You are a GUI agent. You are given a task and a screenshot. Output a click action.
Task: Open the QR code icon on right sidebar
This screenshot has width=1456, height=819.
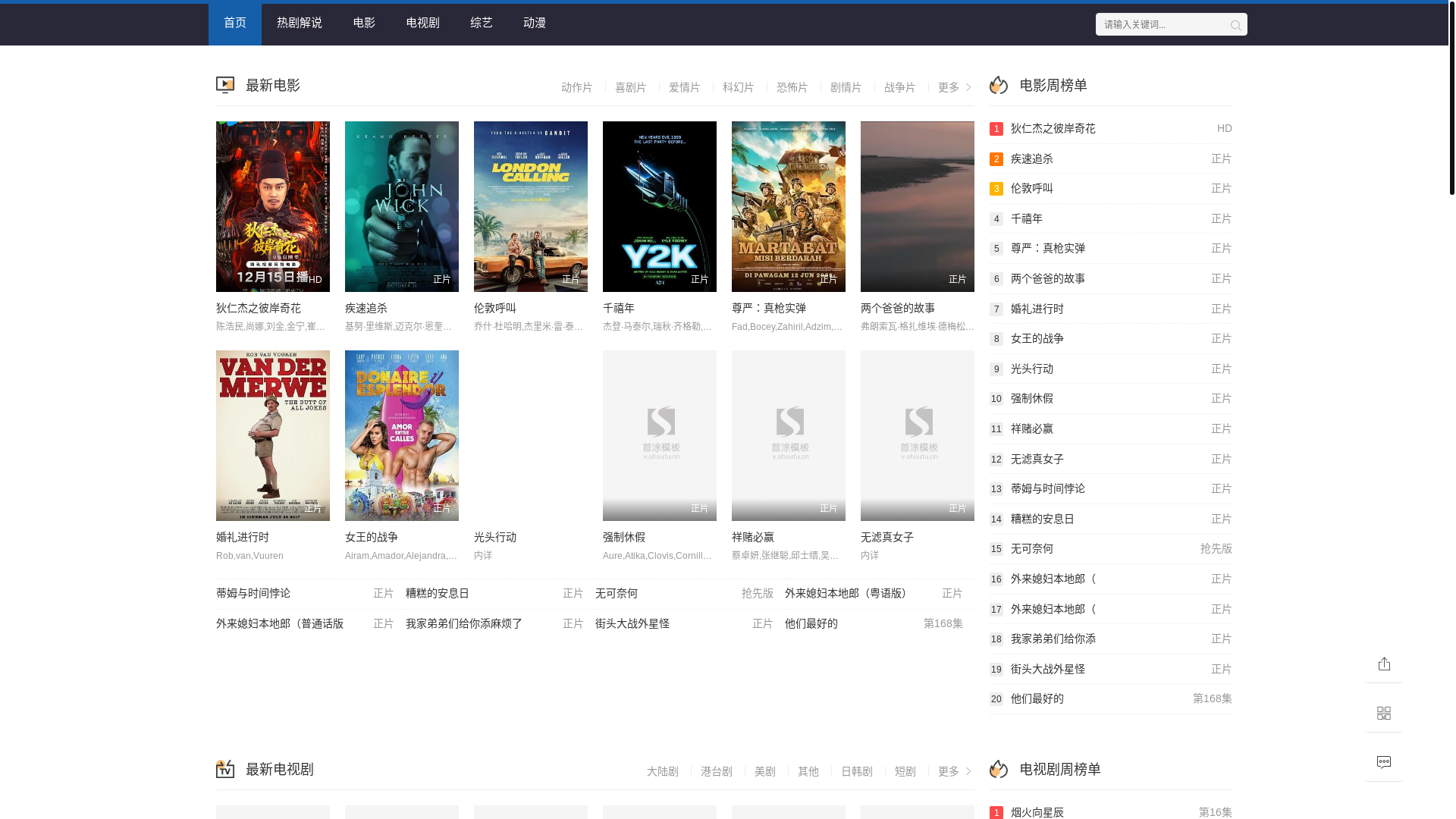(x=1384, y=714)
